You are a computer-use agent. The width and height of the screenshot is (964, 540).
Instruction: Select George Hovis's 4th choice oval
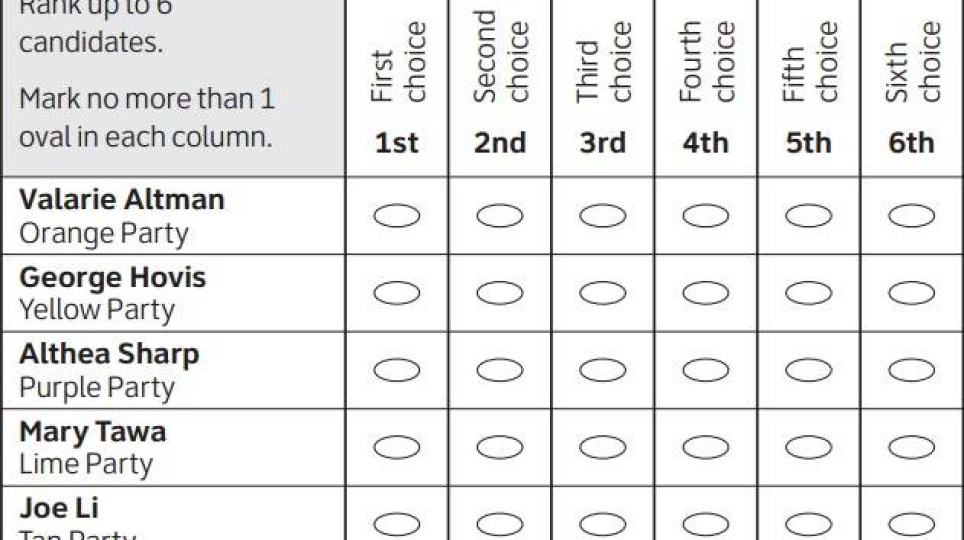pos(706,292)
